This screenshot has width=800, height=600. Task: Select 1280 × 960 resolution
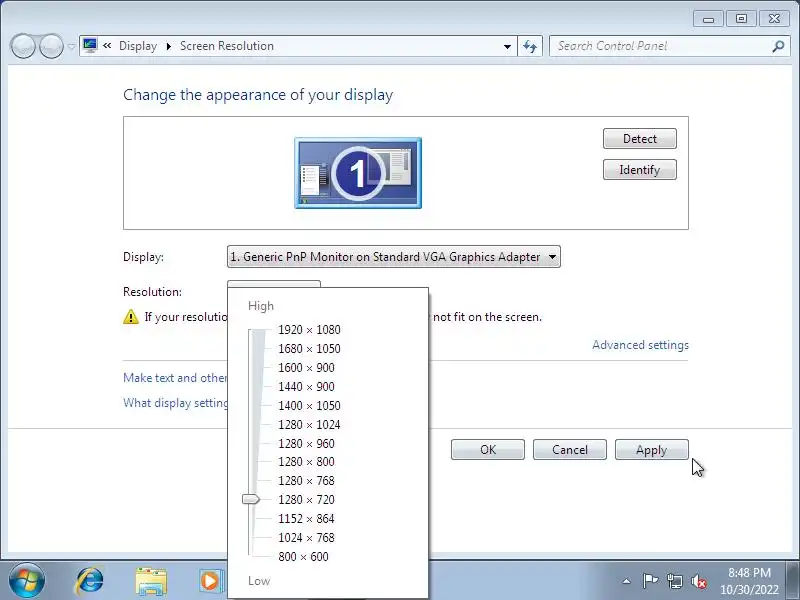click(306, 443)
